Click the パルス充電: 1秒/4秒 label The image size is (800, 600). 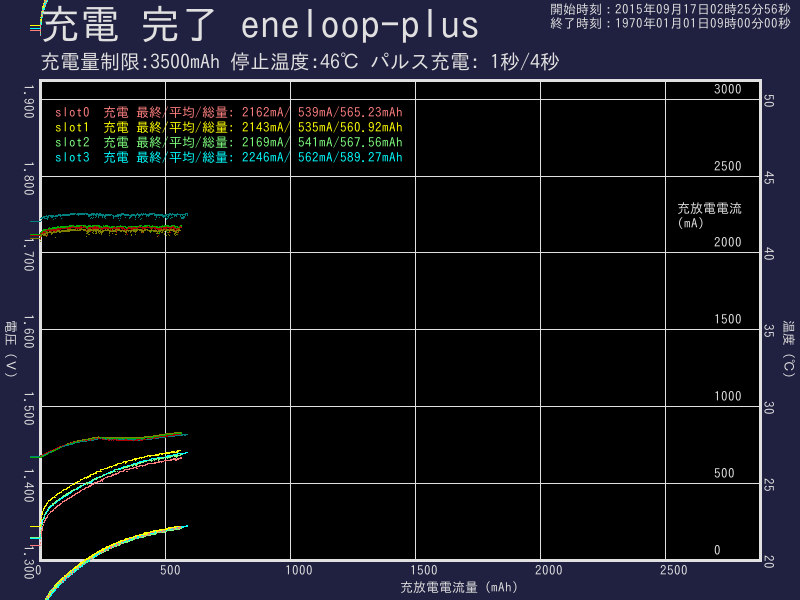tap(464, 62)
